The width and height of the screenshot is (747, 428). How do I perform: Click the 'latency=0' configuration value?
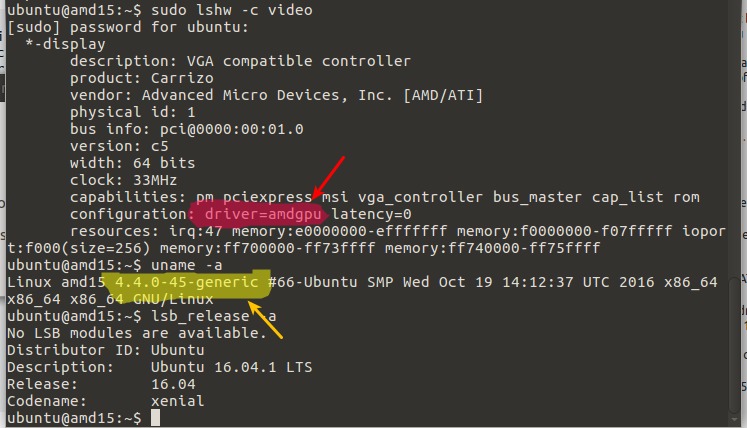tap(371, 214)
